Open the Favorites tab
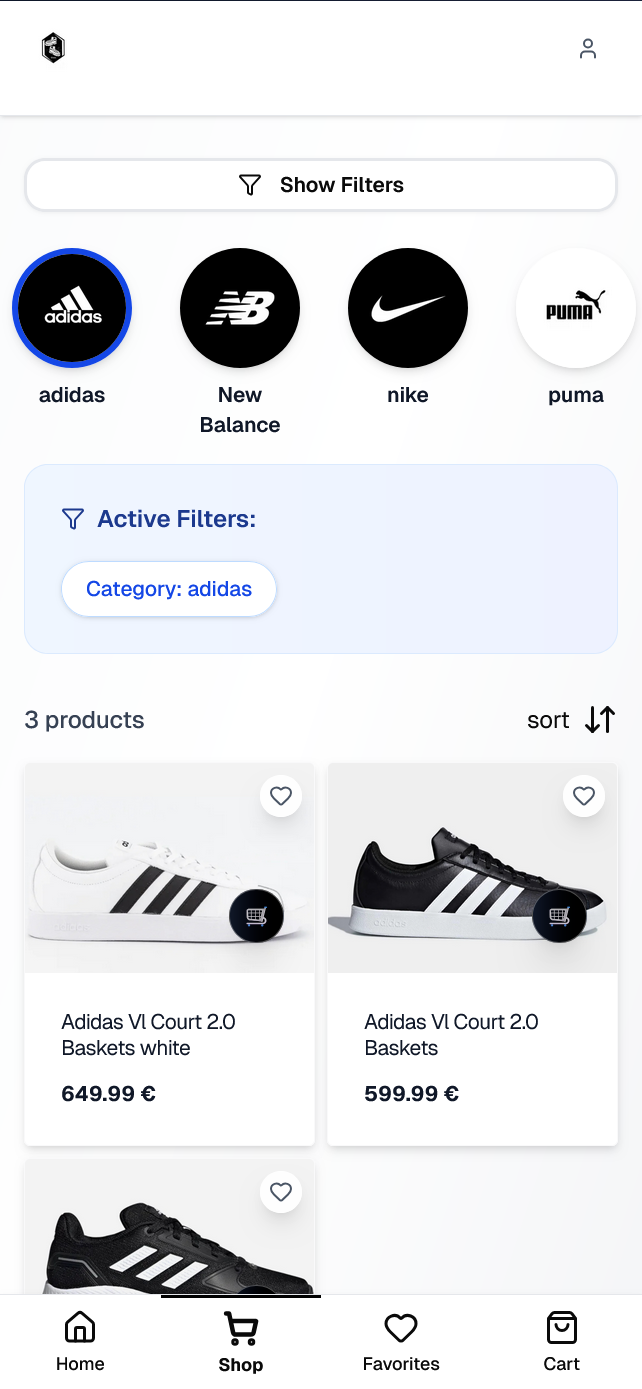 coord(401,1343)
